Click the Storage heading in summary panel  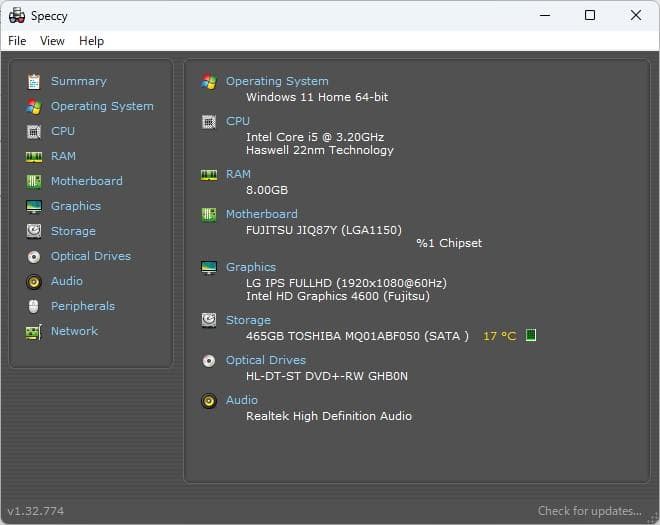248,320
